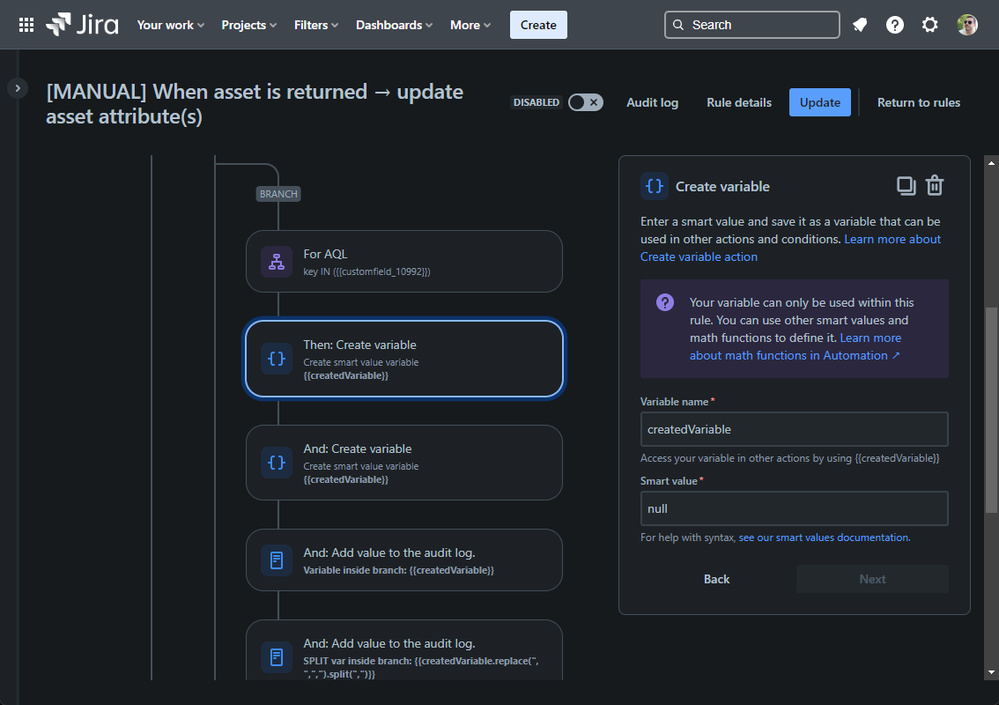
Task: Open the settings gear icon
Action: tap(930, 25)
